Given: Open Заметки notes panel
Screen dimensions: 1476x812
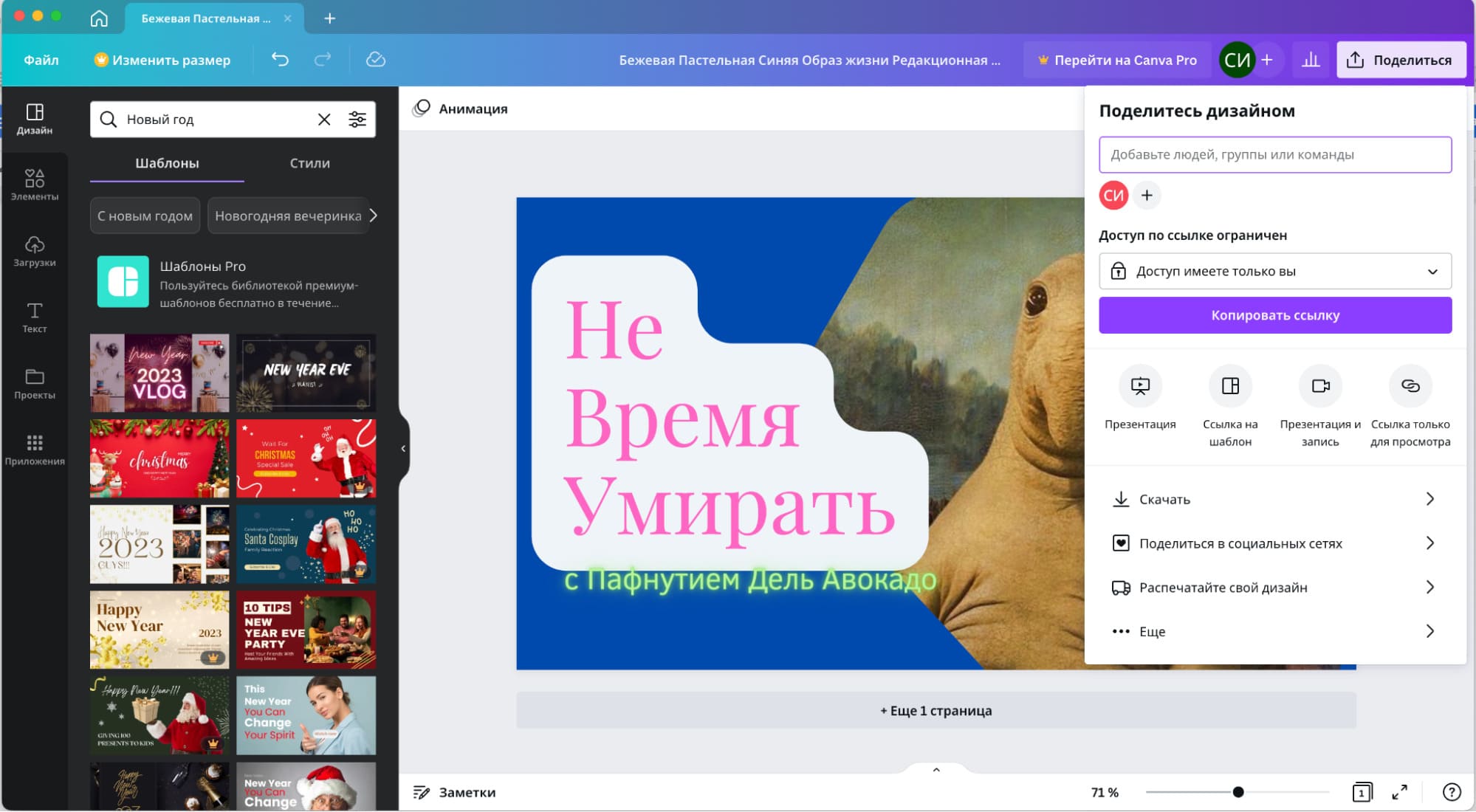Looking at the screenshot, I should tap(454, 792).
